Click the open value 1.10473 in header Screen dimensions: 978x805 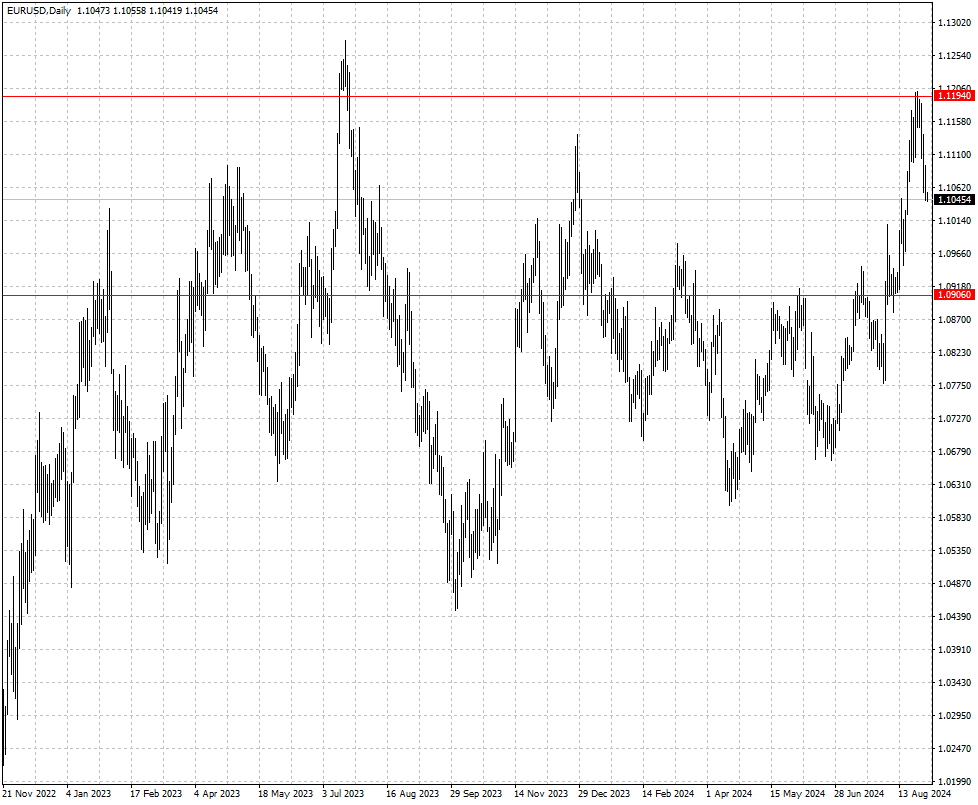pos(94,11)
